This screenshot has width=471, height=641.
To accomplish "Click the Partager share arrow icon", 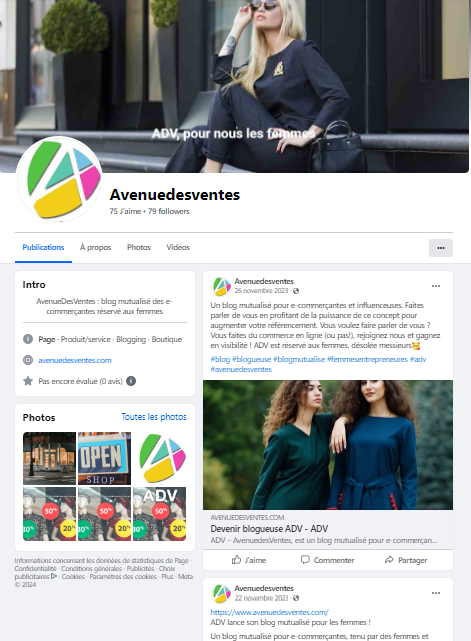I will pyautogui.click(x=389, y=560).
